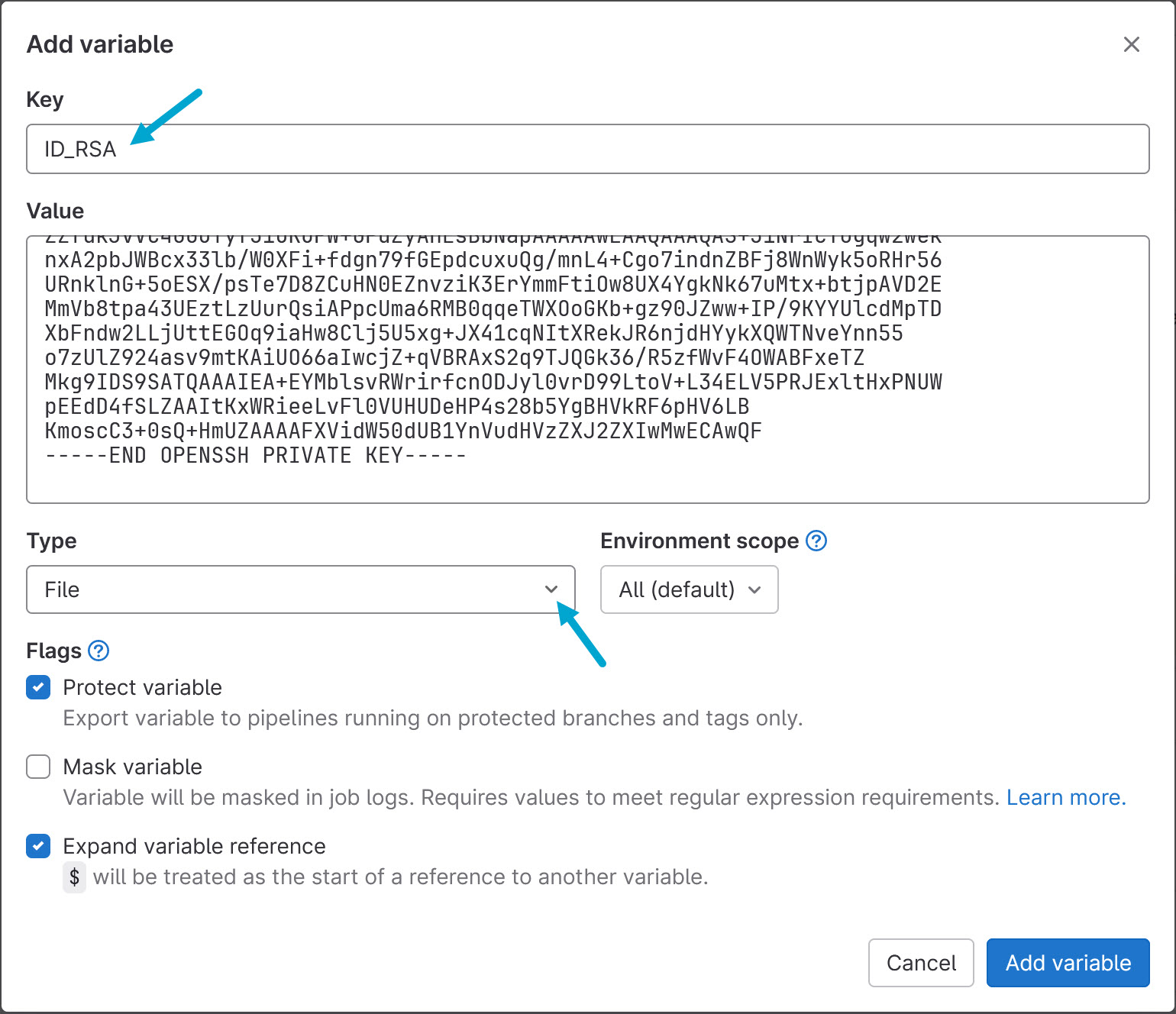Viewport: 1176px width, 1014px height.
Task: Focus the Key field containing ID_RSA
Action: point(587,149)
